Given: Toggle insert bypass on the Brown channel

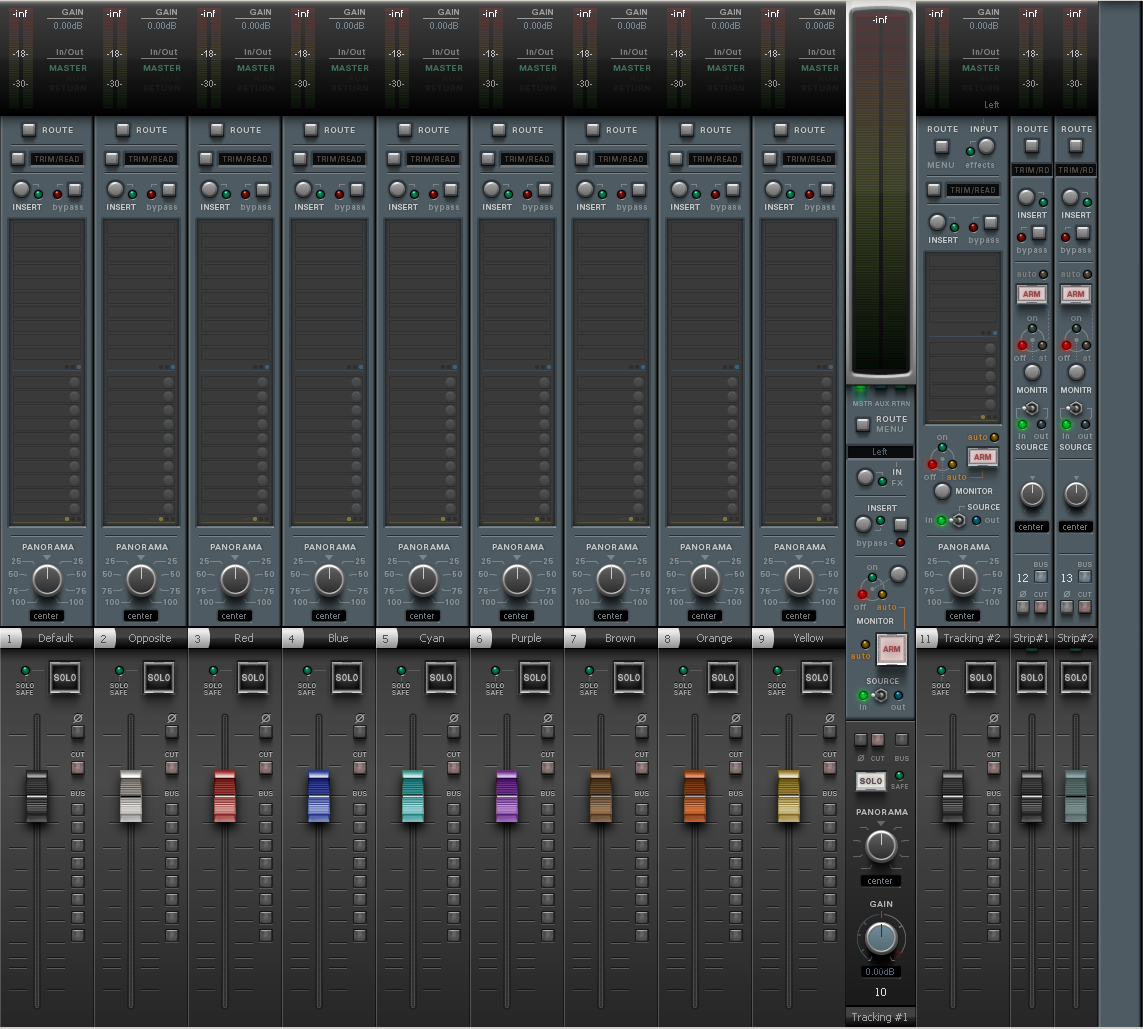Looking at the screenshot, I should click(x=639, y=190).
